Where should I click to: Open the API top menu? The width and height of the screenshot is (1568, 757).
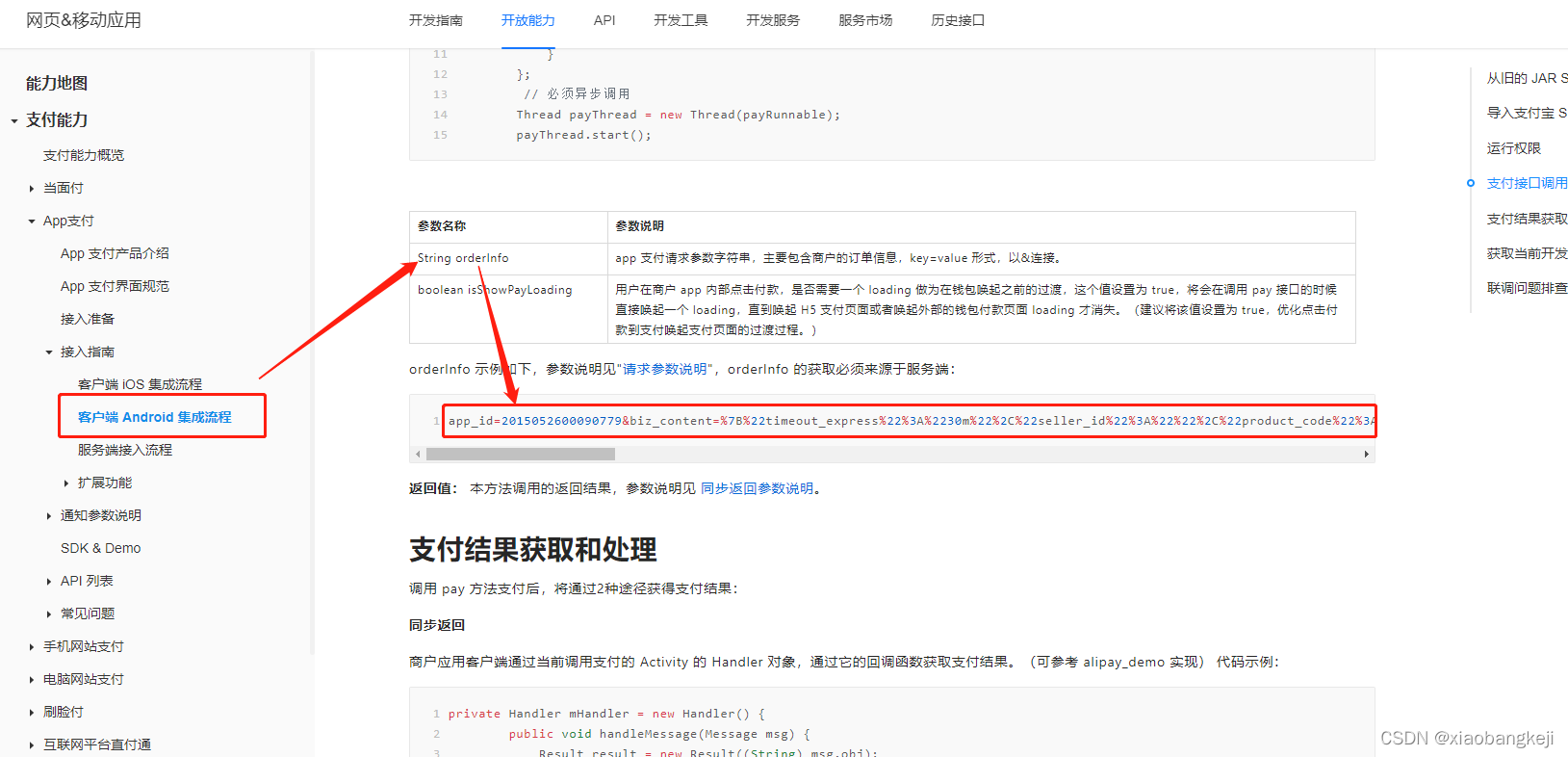click(x=604, y=20)
